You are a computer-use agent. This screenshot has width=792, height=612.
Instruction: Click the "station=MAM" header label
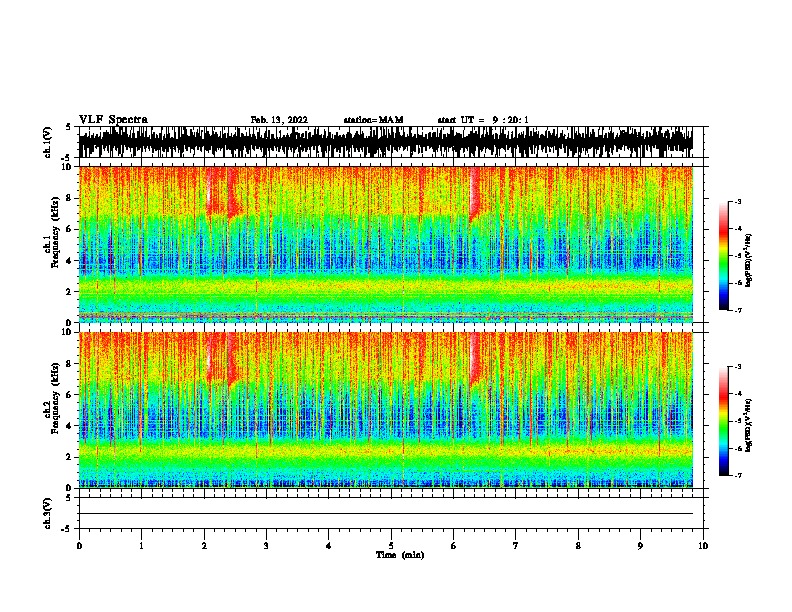click(x=373, y=120)
